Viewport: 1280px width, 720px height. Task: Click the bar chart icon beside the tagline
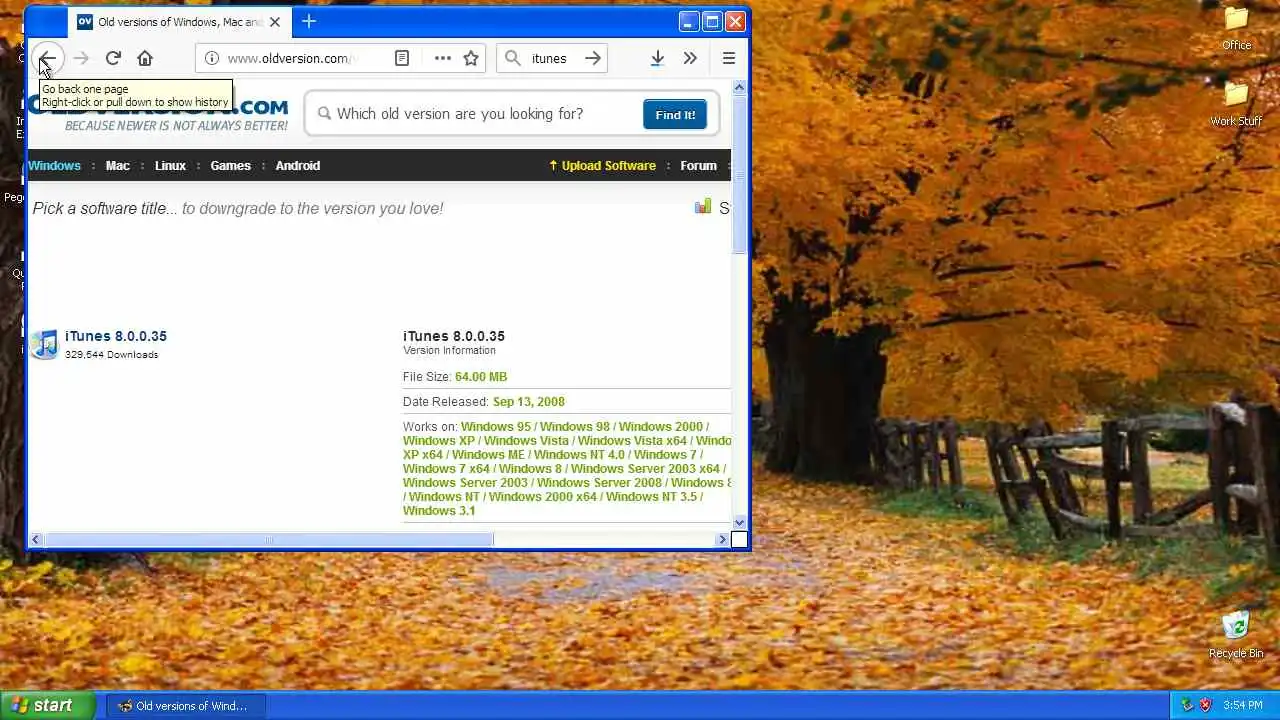[703, 207]
